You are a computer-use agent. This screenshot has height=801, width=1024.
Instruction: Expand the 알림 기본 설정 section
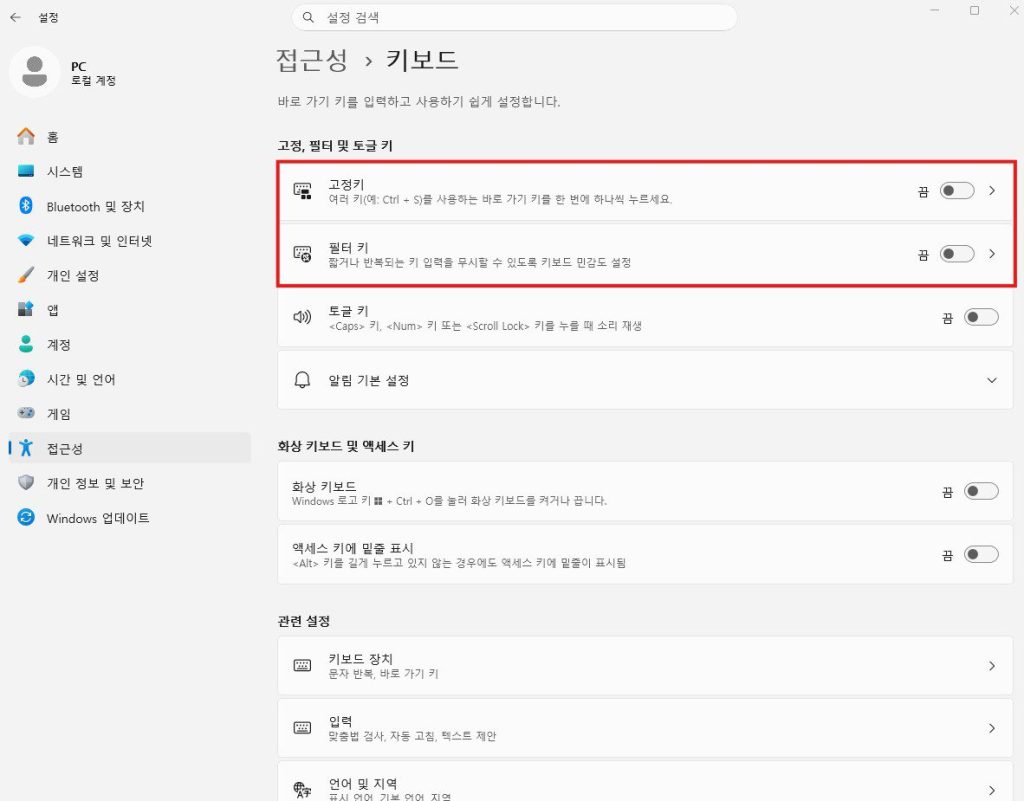pos(991,380)
